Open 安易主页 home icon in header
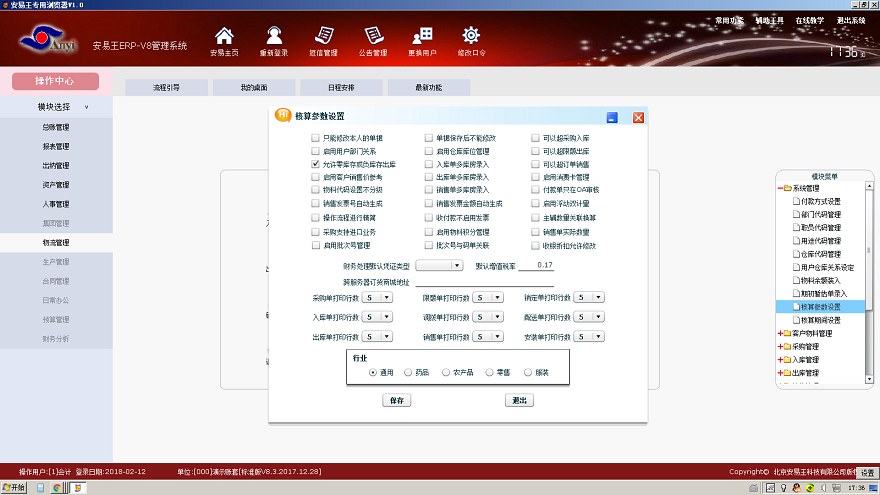Image resolution: width=880 pixels, height=495 pixels. (x=224, y=36)
